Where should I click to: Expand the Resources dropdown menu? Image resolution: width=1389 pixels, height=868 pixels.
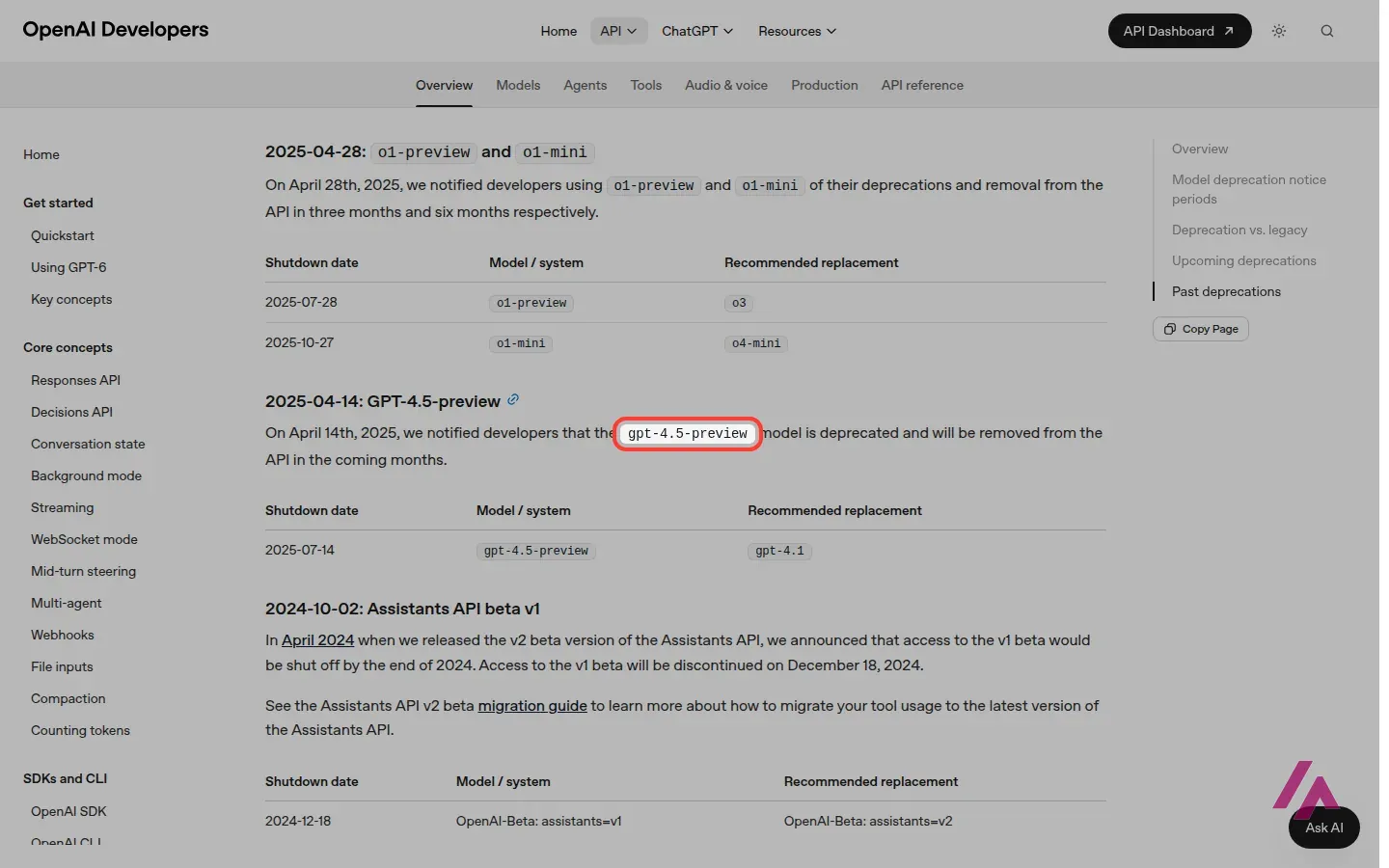click(797, 31)
